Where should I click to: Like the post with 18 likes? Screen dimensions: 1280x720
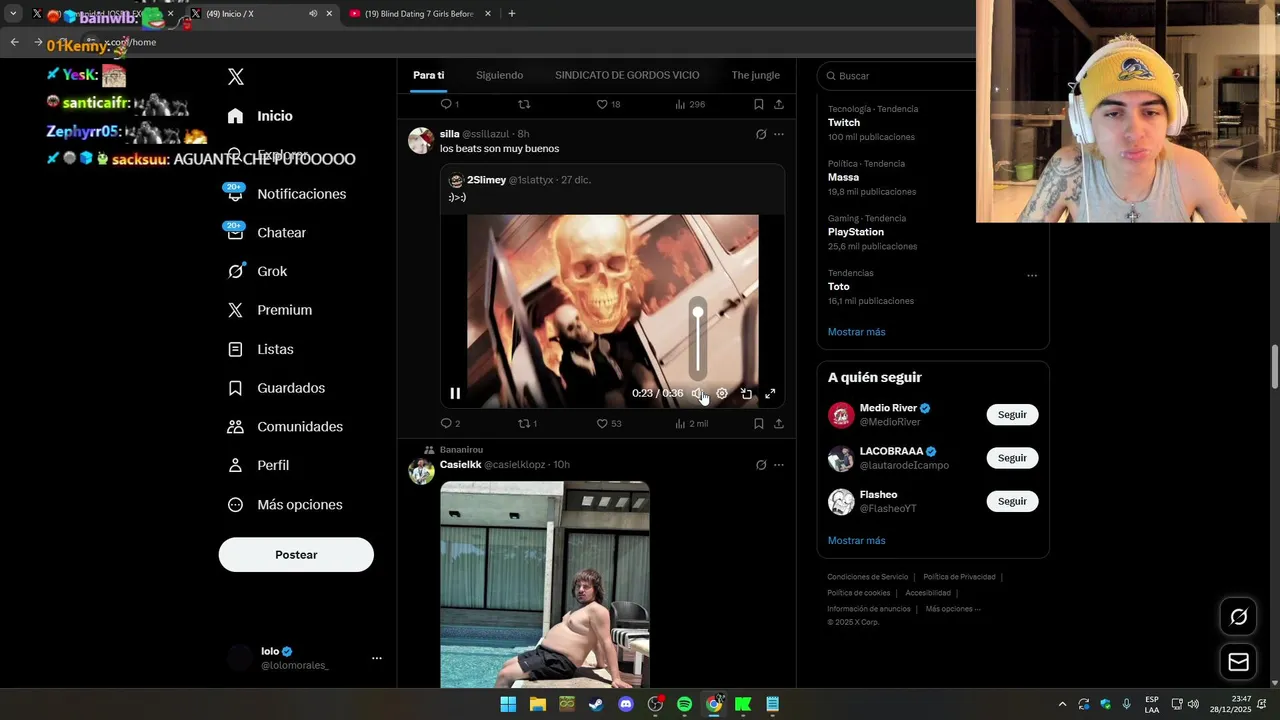coord(608,104)
